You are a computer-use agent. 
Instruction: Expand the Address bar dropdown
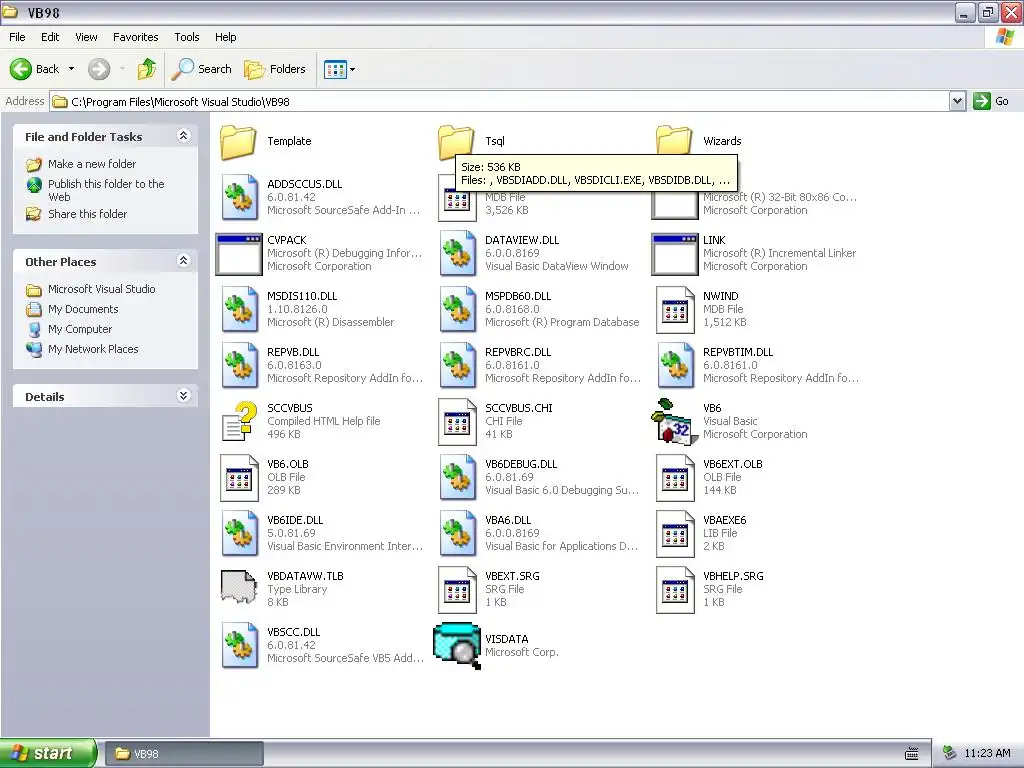(957, 101)
